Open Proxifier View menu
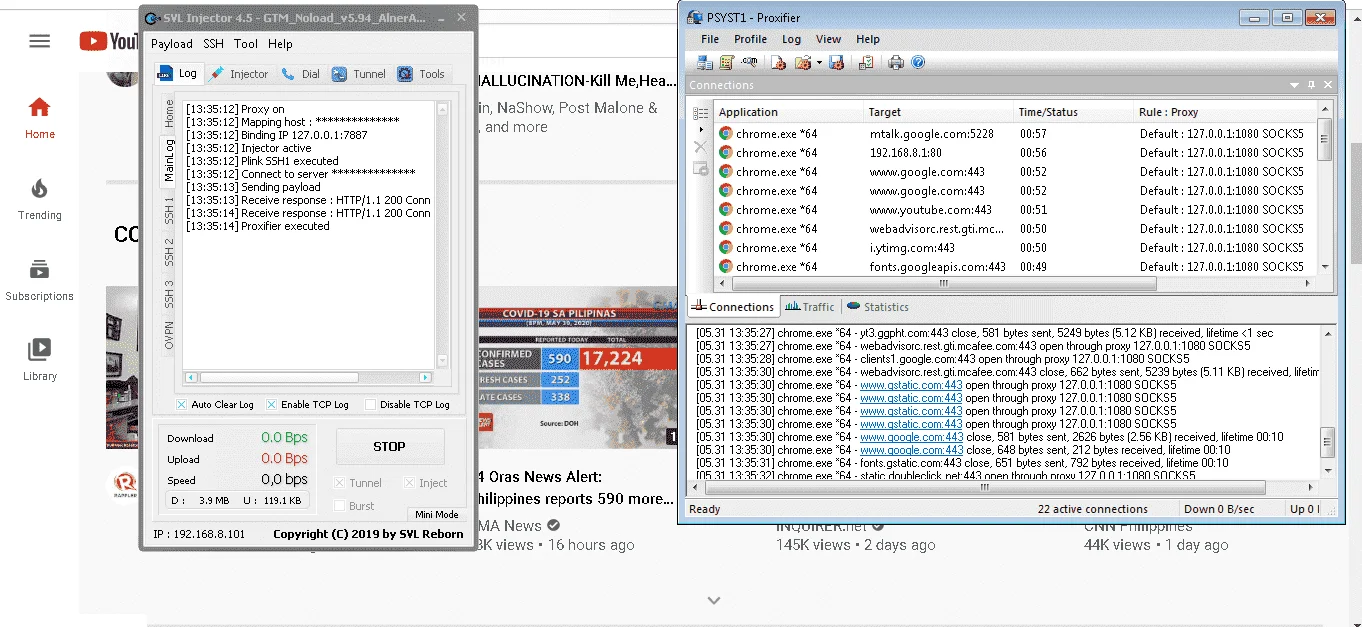 (x=828, y=39)
